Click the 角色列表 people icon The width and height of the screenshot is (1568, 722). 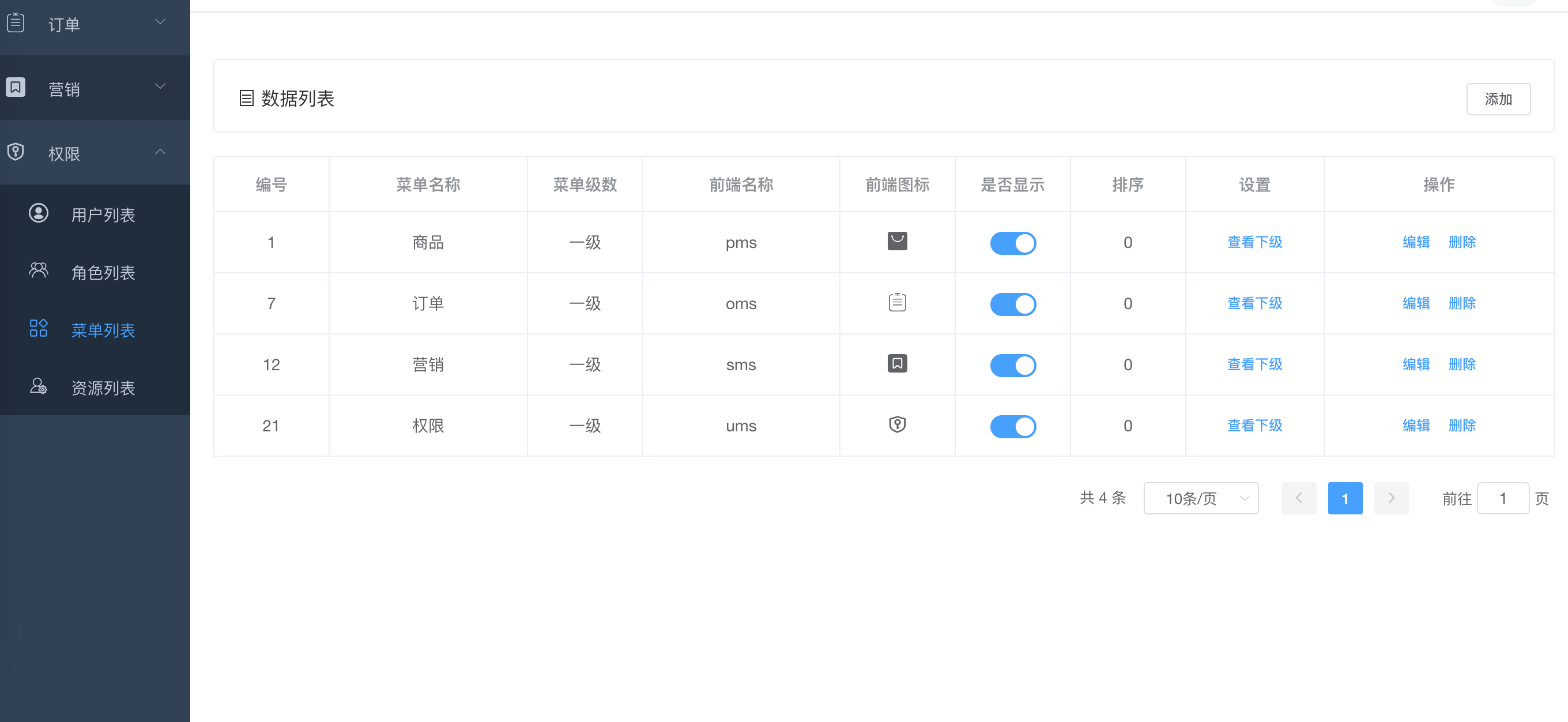pos(39,270)
